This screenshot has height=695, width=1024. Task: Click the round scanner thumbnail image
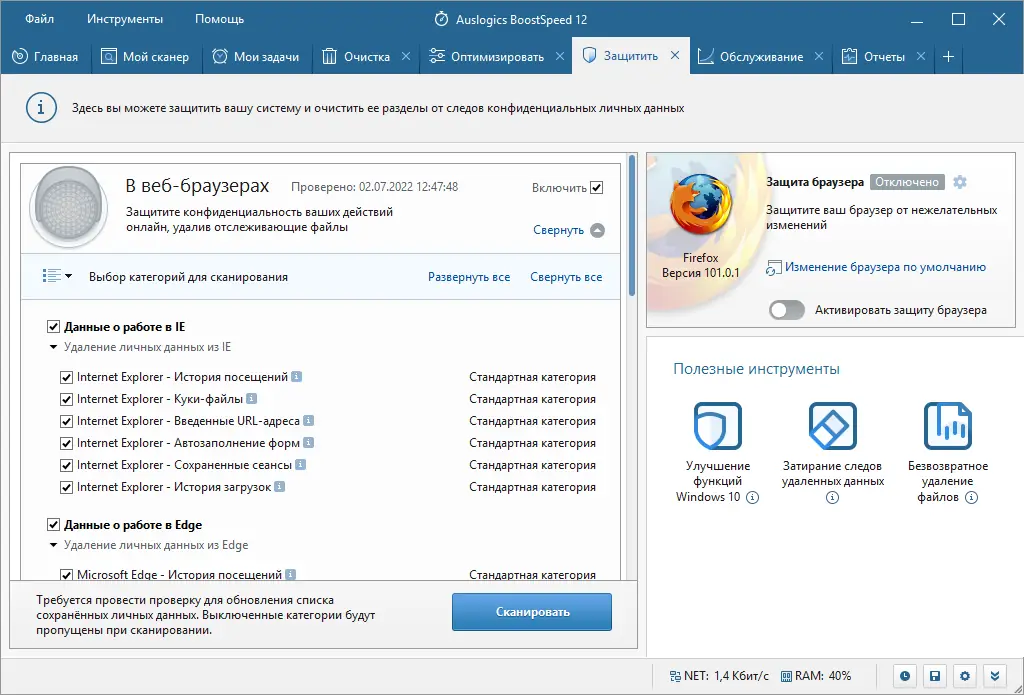(69, 206)
